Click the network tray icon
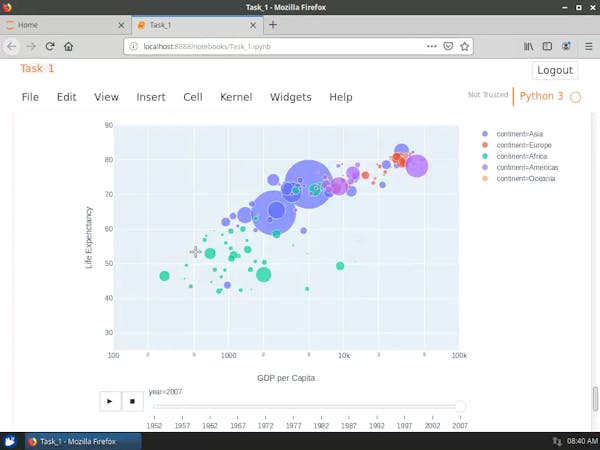This screenshot has width=600, height=450. click(x=557, y=442)
